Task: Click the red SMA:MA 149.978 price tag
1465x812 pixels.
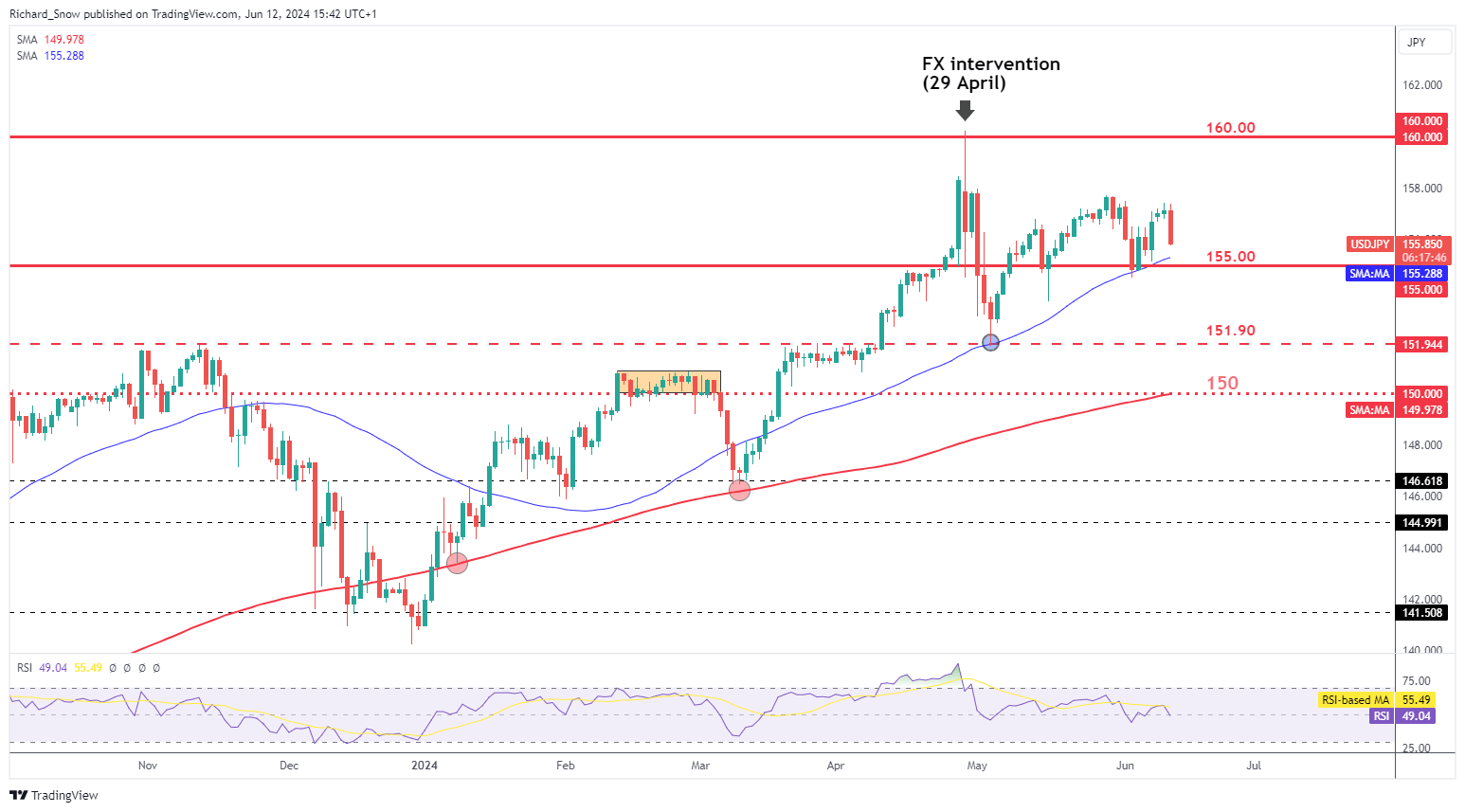Action: [x=1398, y=410]
